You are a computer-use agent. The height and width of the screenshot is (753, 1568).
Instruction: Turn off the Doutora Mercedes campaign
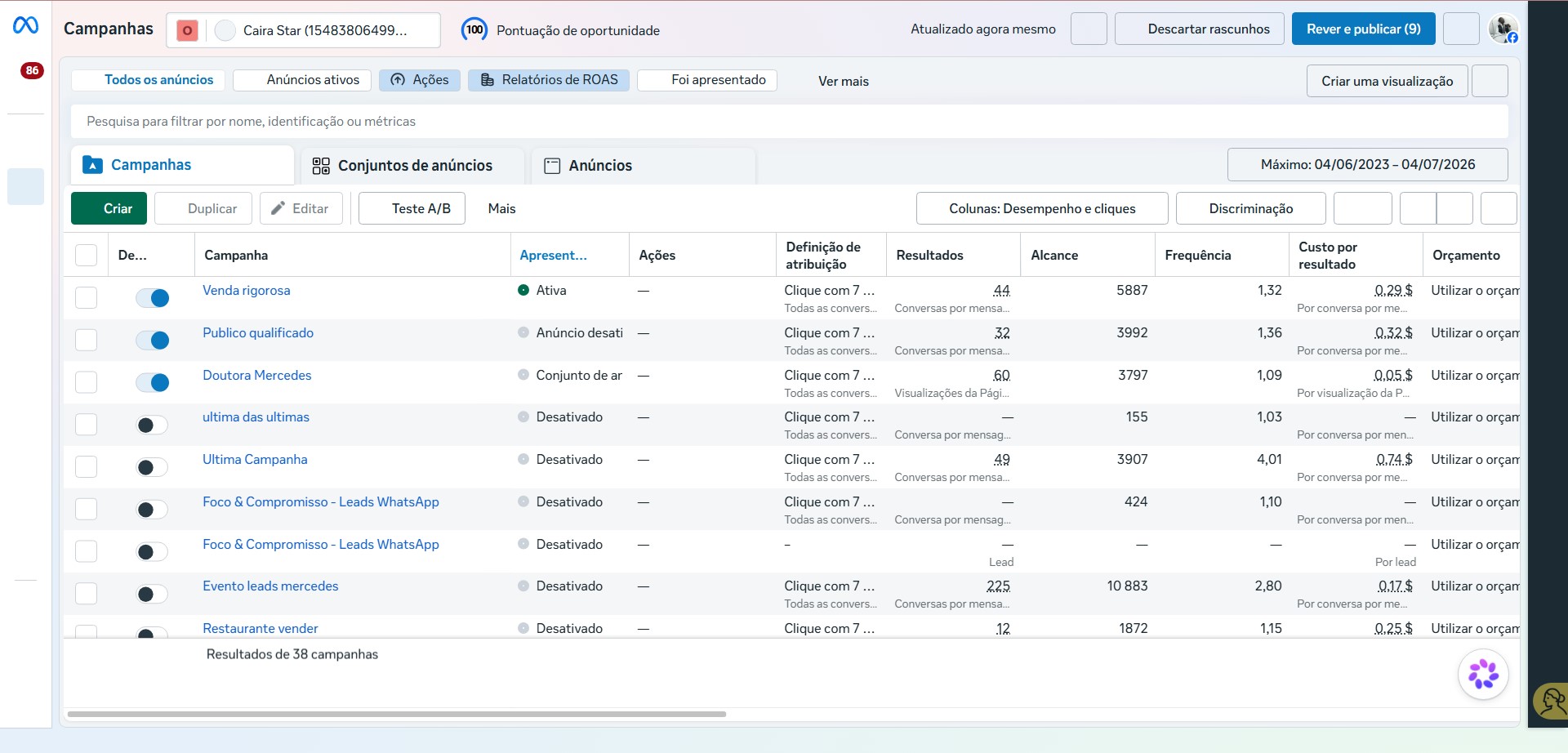pos(152,382)
